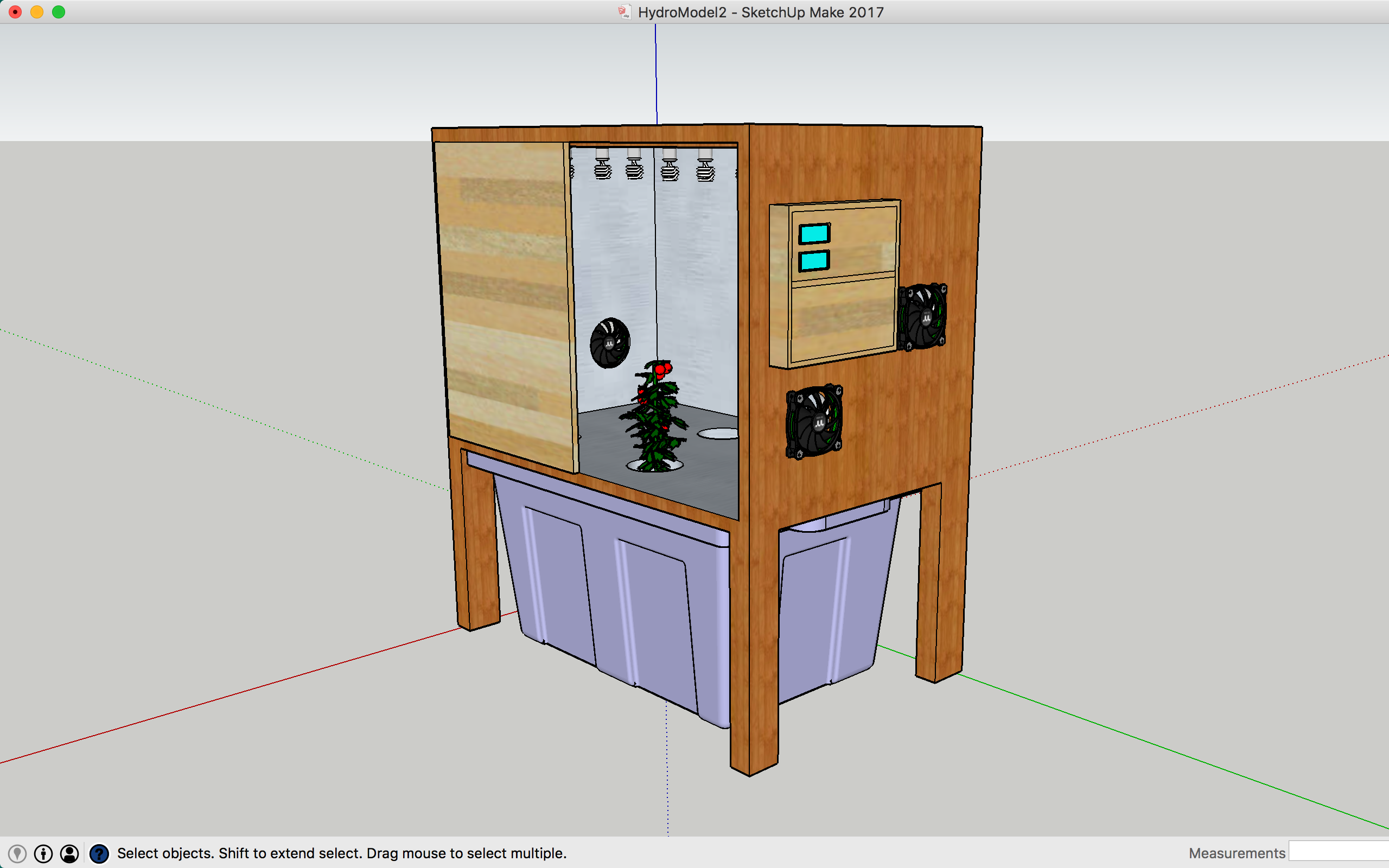Select the upper cyan display screen
Image resolution: width=1389 pixels, height=868 pixels.
[x=814, y=234]
